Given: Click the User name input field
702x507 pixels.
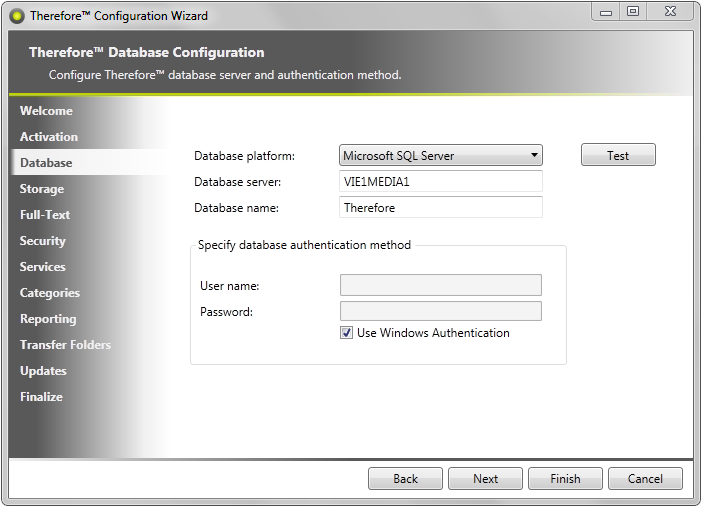Looking at the screenshot, I should point(441,285).
